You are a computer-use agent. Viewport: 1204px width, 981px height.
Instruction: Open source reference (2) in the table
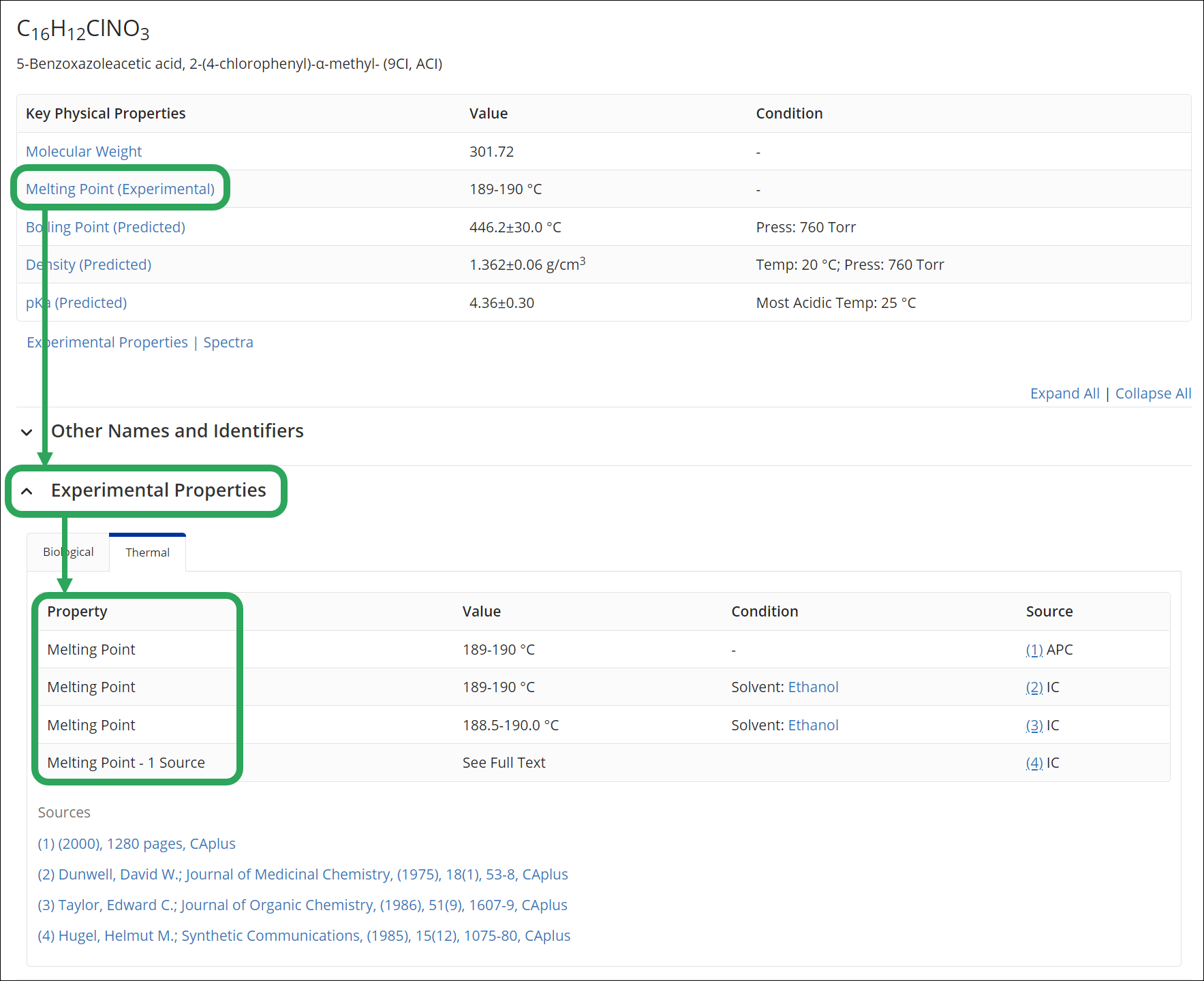coord(1034,687)
